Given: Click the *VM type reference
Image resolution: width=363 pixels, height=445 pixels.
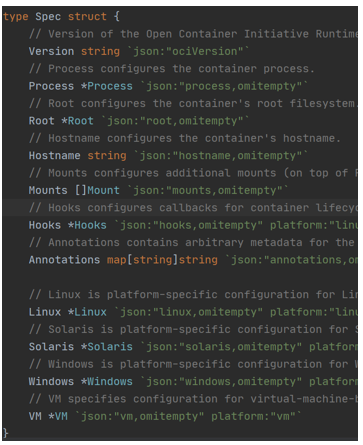Looking at the screenshot, I should [58, 416].
